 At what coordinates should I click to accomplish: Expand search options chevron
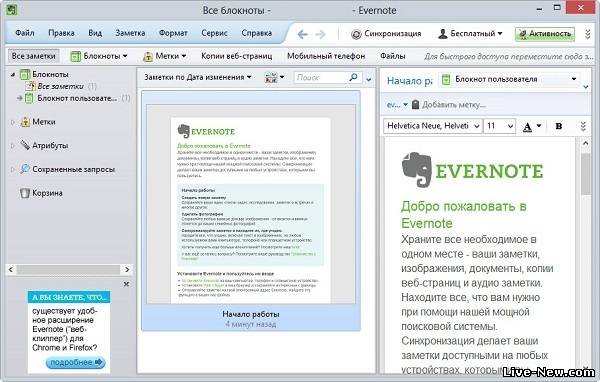[x=368, y=80]
